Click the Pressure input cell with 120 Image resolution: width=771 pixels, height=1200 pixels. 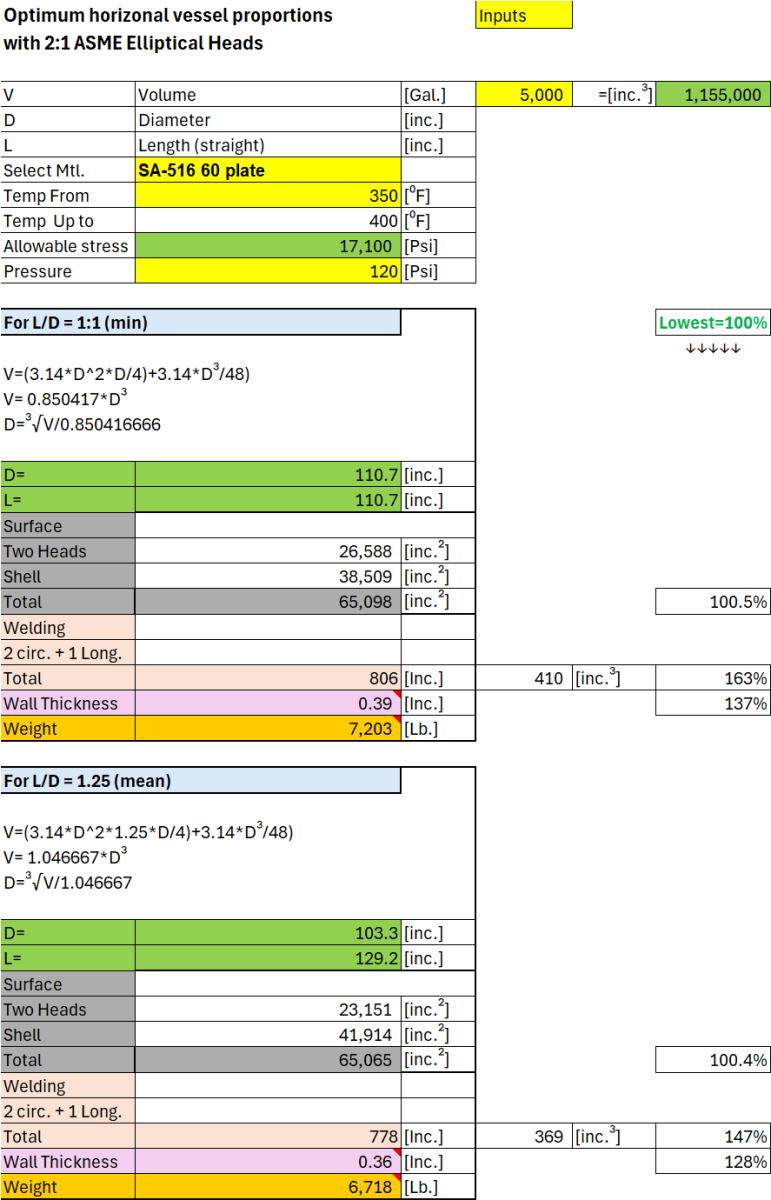tap(267, 272)
